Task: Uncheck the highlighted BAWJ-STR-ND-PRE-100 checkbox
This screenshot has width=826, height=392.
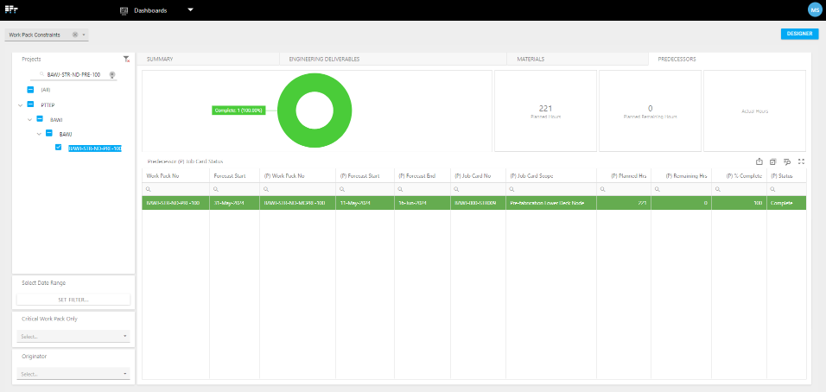Action: 58,148
